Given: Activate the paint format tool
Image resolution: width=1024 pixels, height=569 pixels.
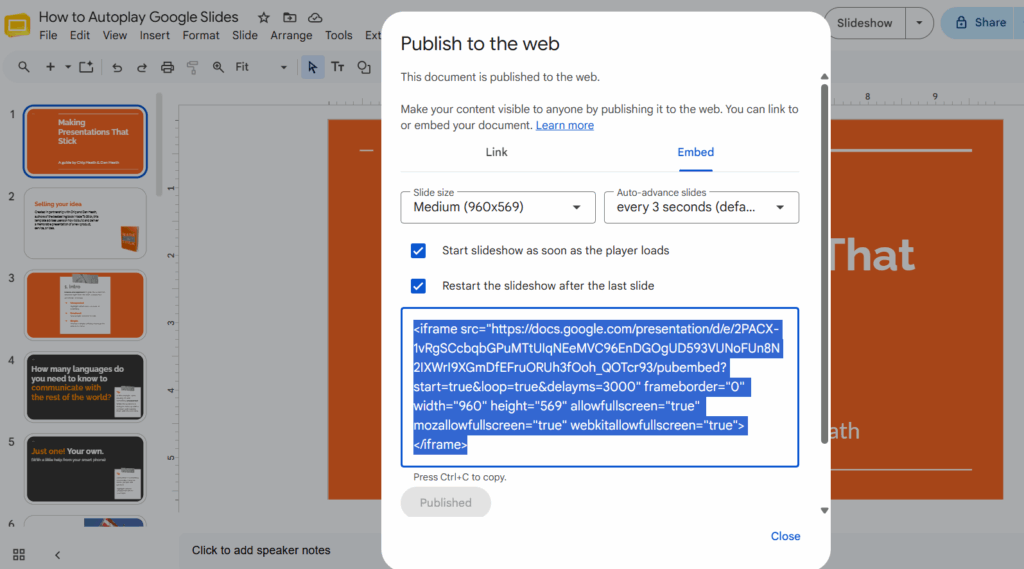Looking at the screenshot, I should (193, 67).
